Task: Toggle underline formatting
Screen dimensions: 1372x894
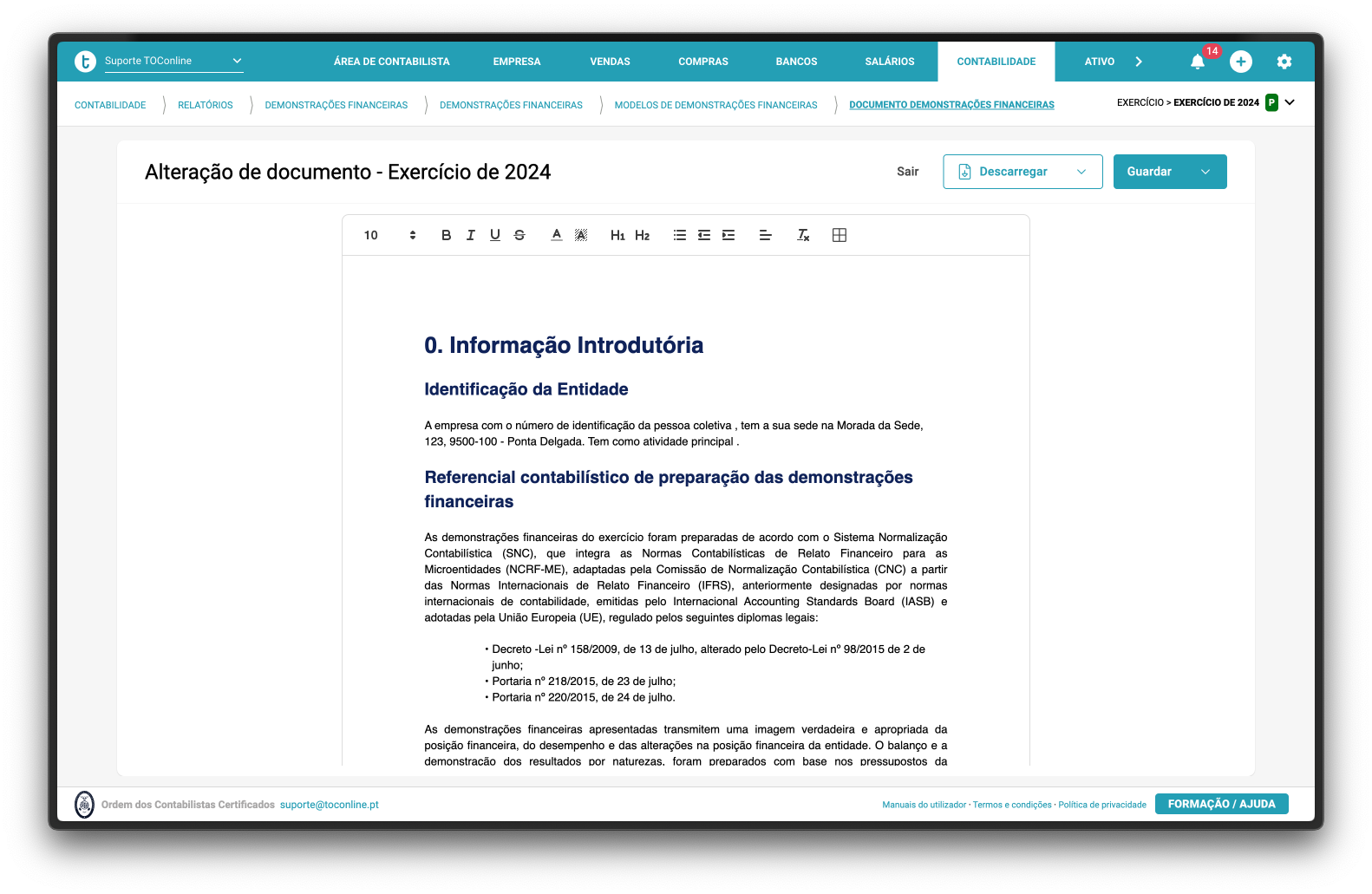Action: 495,235
